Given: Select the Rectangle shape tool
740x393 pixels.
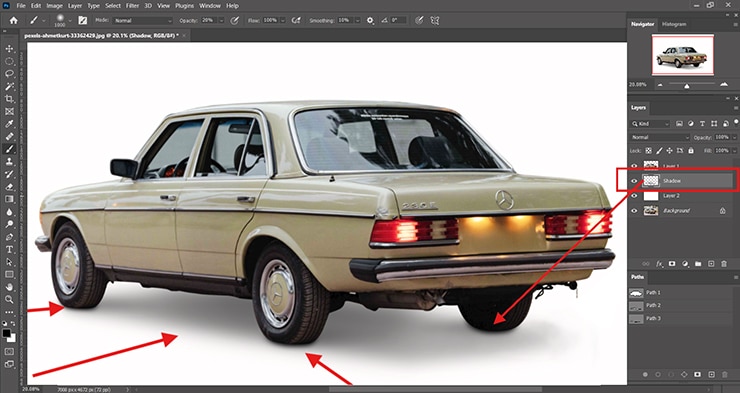Looking at the screenshot, I should (x=9, y=274).
